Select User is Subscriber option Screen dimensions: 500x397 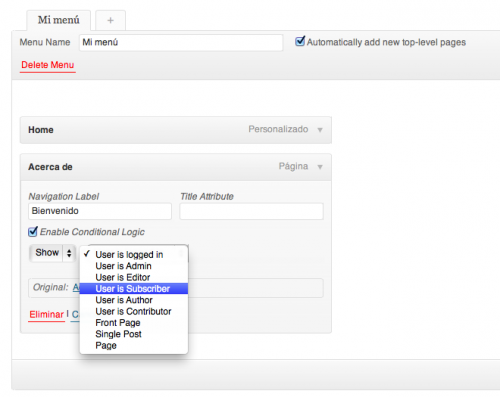click(134, 289)
